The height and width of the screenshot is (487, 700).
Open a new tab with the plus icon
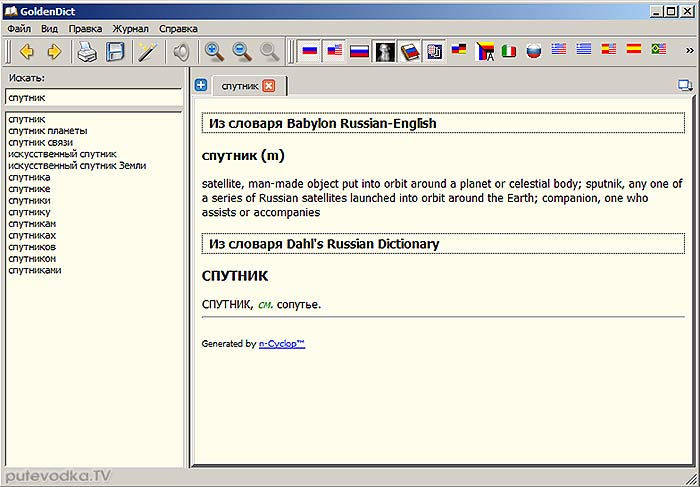201,85
